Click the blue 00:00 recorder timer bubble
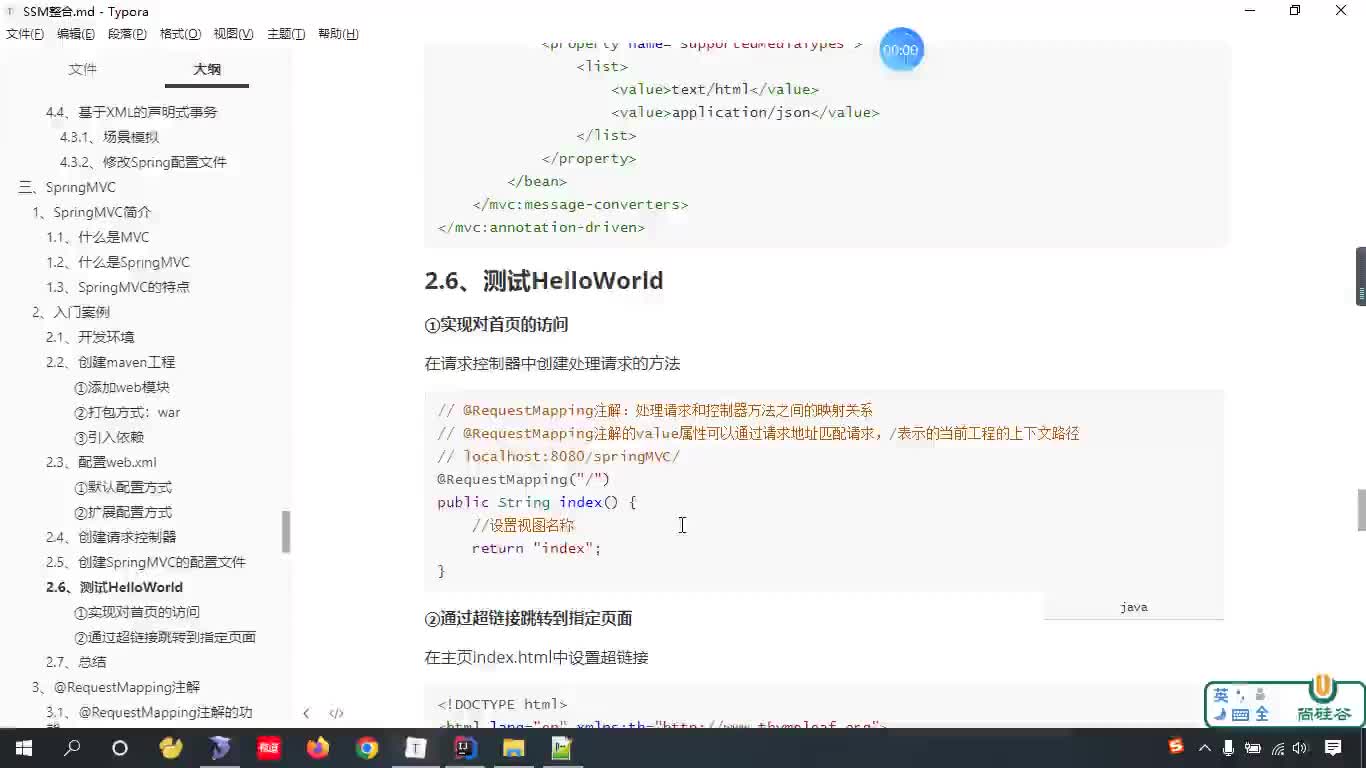Image resolution: width=1366 pixels, height=768 pixels. 901,50
